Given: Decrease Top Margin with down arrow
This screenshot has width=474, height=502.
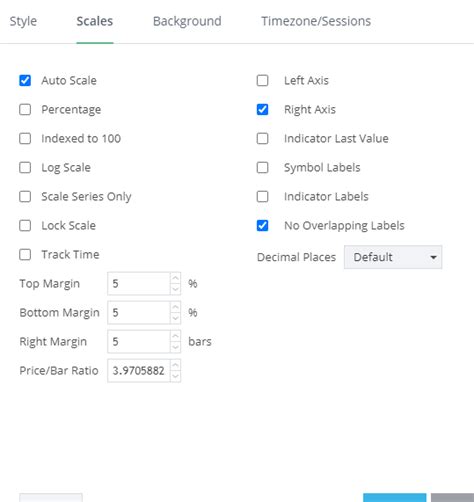Looking at the screenshot, I should 175,289.
